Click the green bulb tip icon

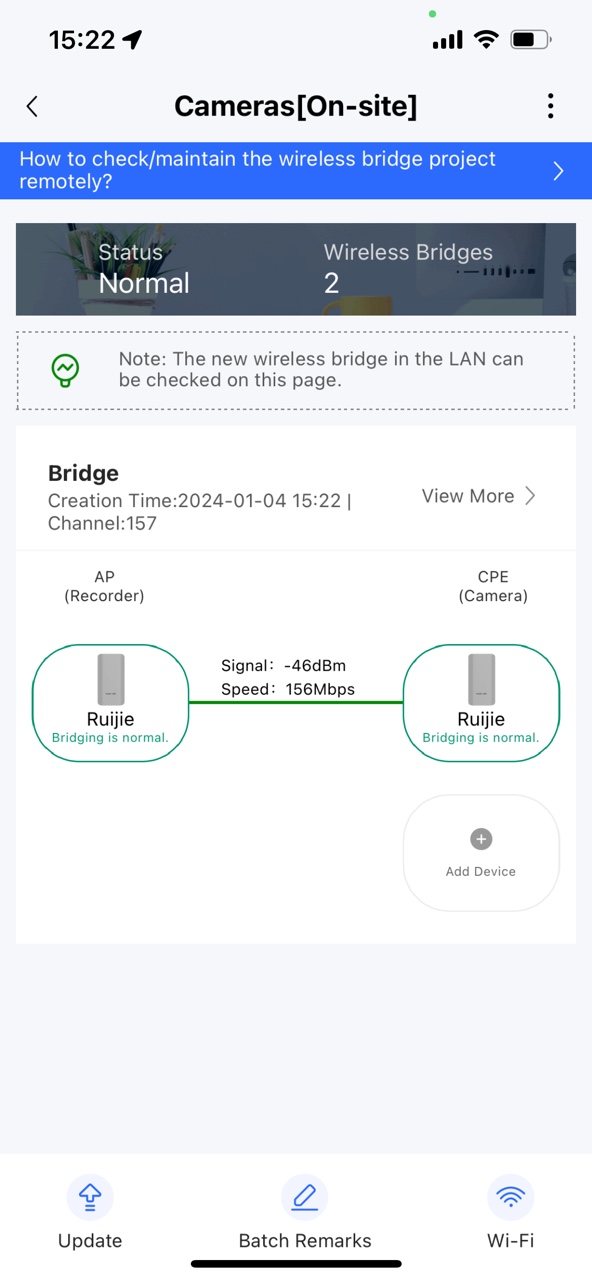[65, 369]
